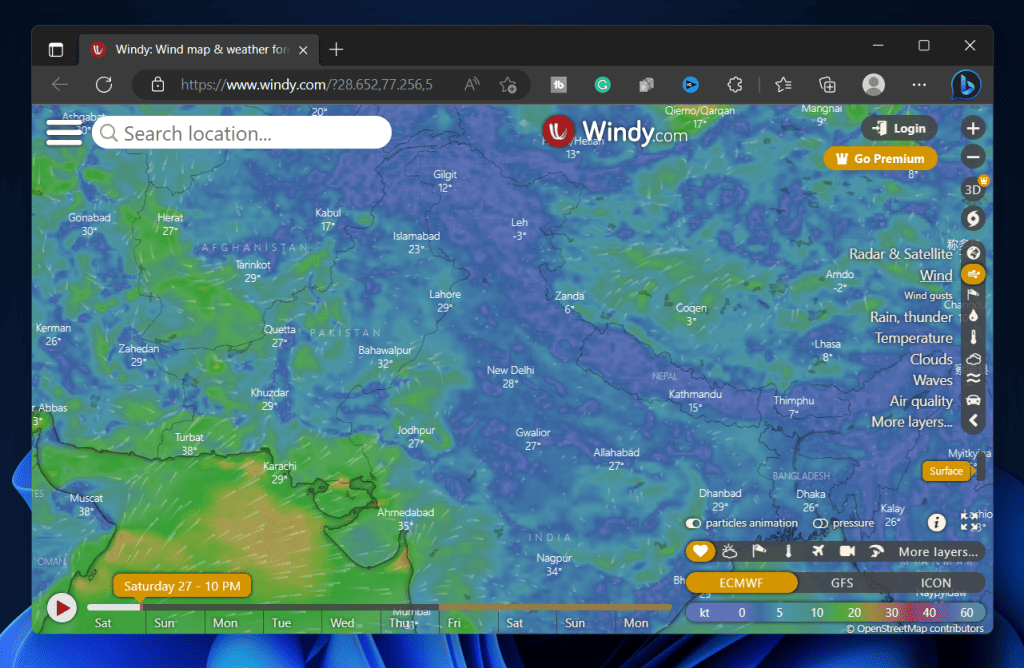Open the hamburger menu
This screenshot has height=668, width=1024.
tap(63, 131)
